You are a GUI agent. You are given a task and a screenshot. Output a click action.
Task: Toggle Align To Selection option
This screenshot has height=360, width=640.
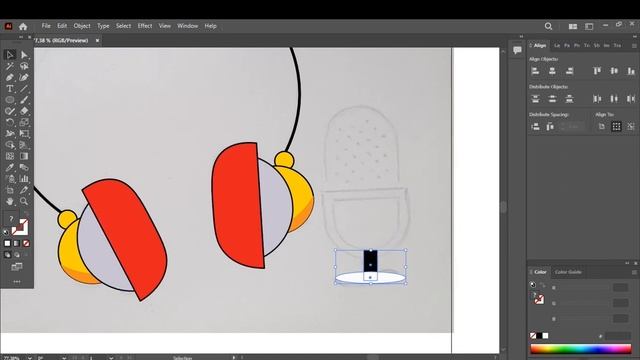click(x=616, y=127)
